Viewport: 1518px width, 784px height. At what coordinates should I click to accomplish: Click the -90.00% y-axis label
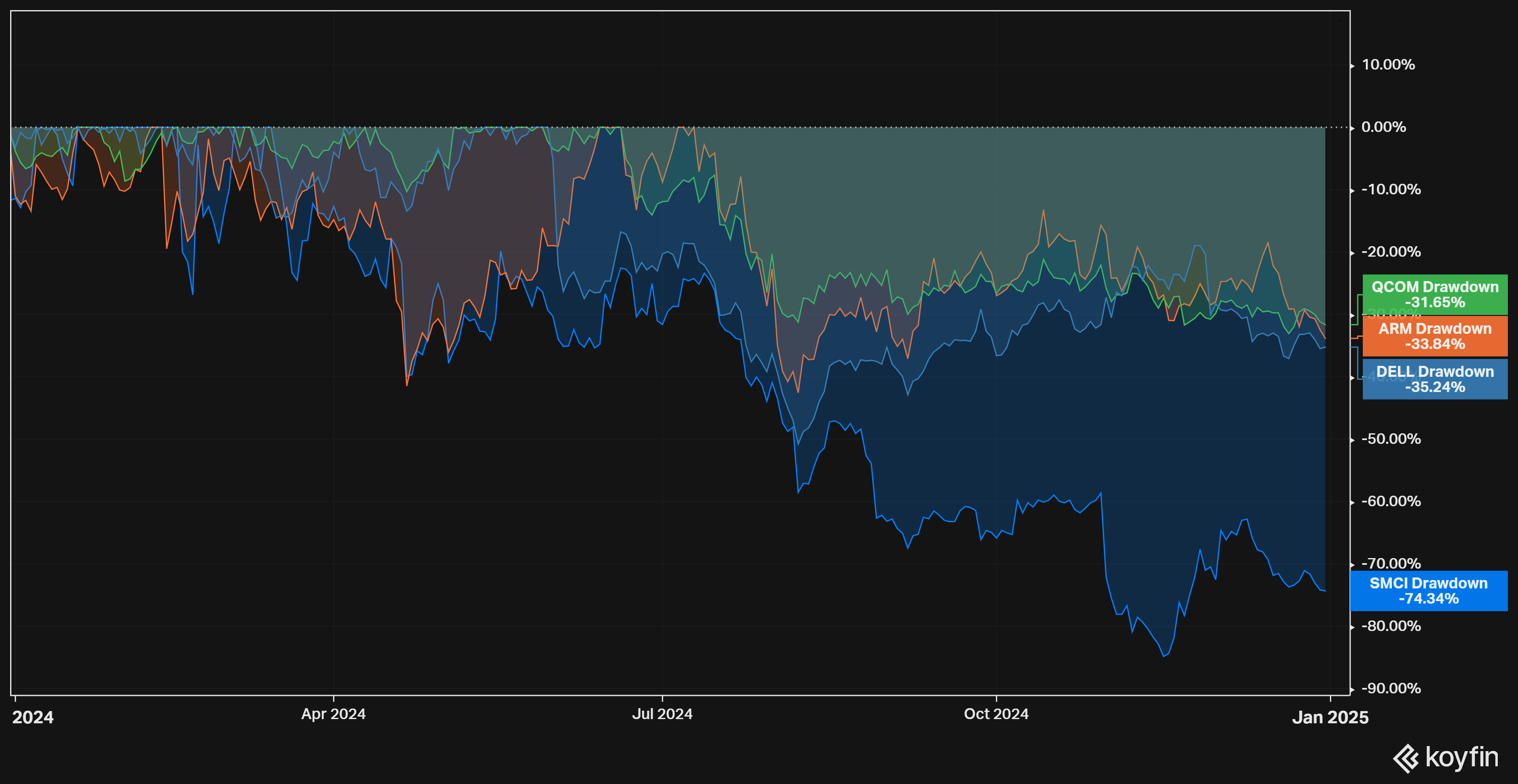coord(1391,689)
